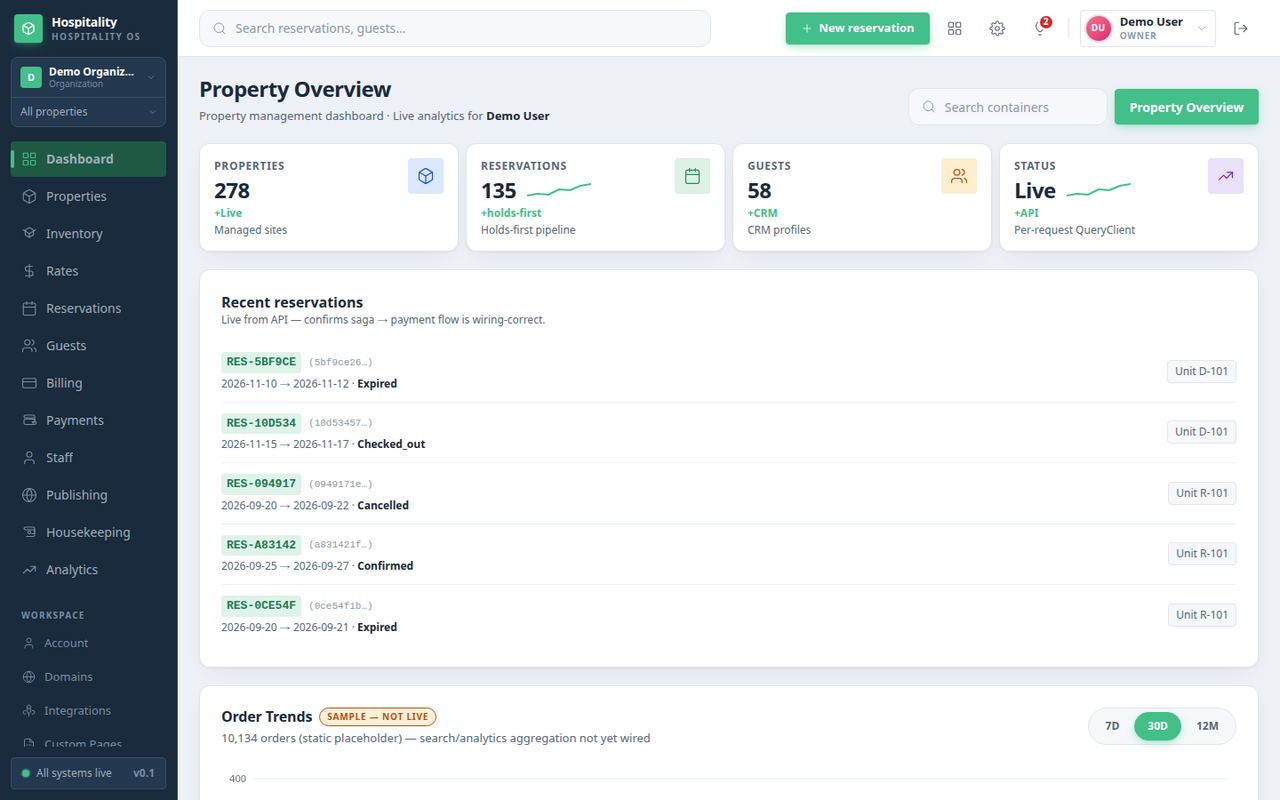Open reservation RES-5BF9CE

pos(261,362)
